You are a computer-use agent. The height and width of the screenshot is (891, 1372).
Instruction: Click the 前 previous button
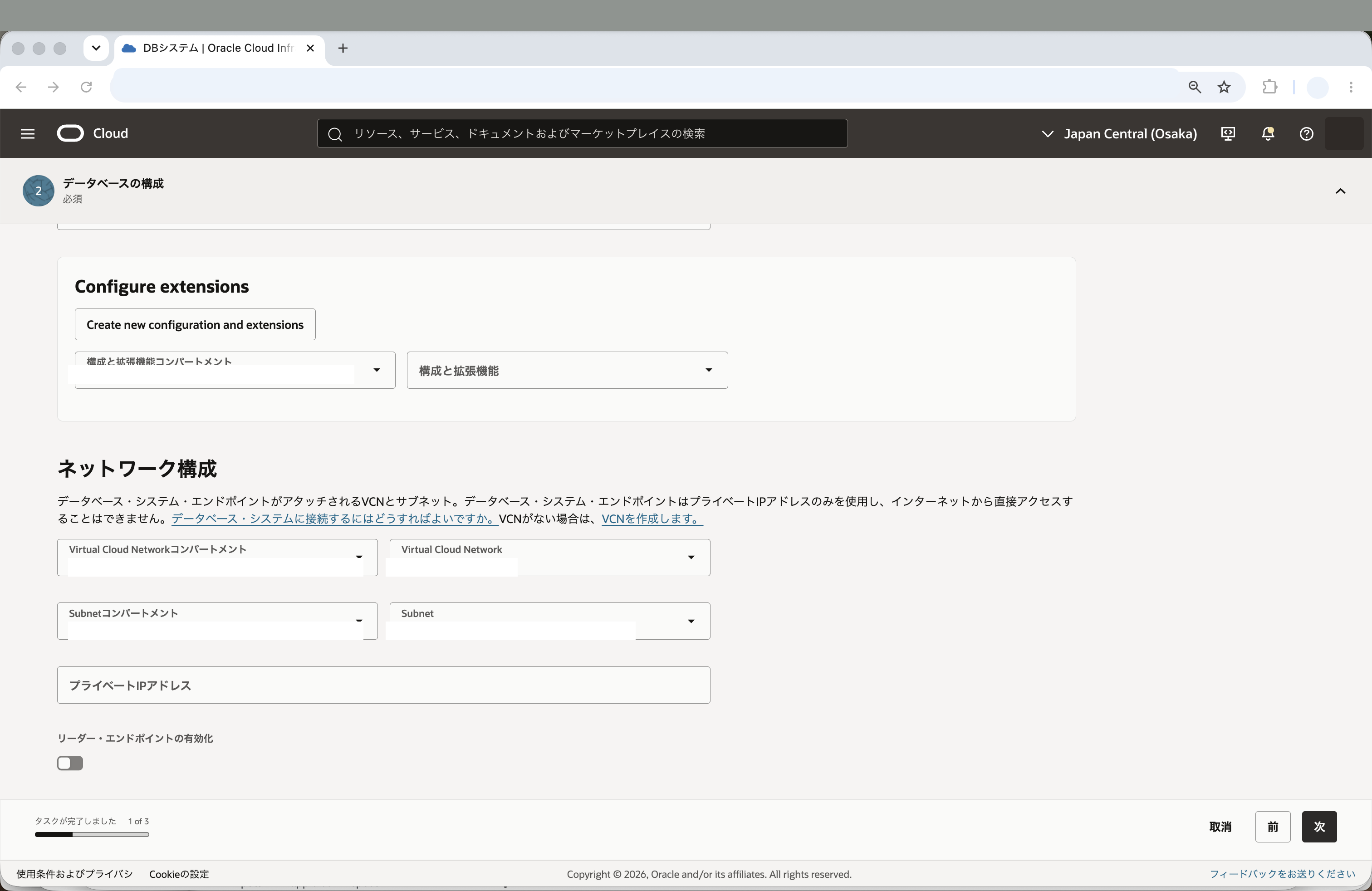point(1272,827)
